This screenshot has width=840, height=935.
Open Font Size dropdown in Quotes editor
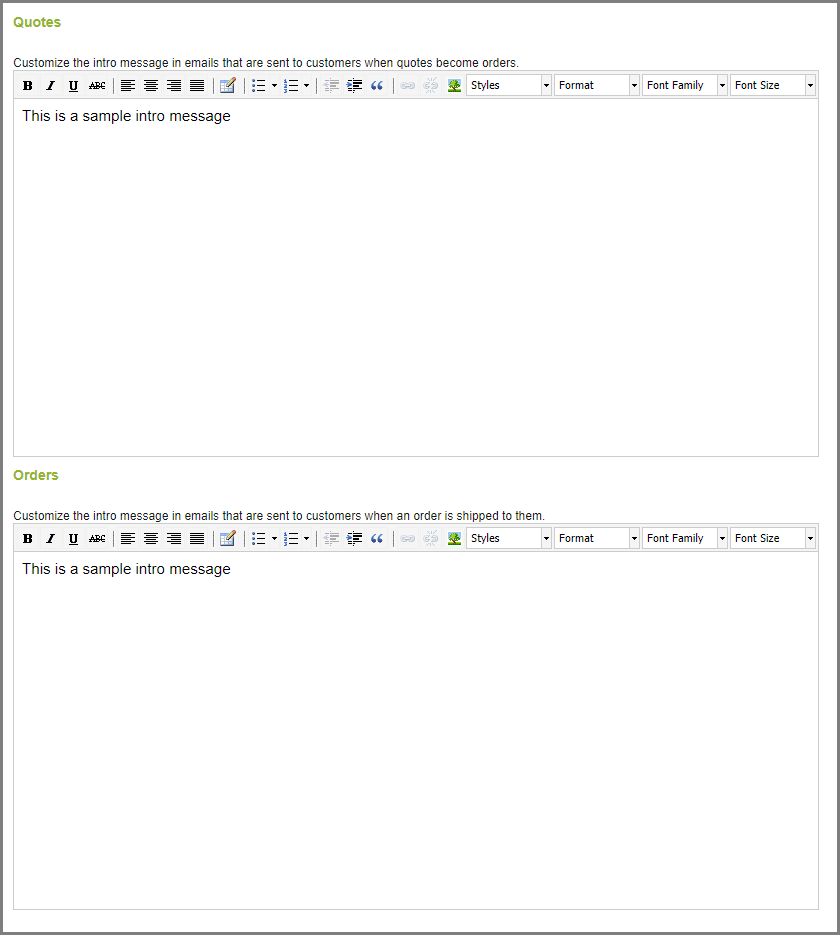pyautogui.click(x=773, y=85)
